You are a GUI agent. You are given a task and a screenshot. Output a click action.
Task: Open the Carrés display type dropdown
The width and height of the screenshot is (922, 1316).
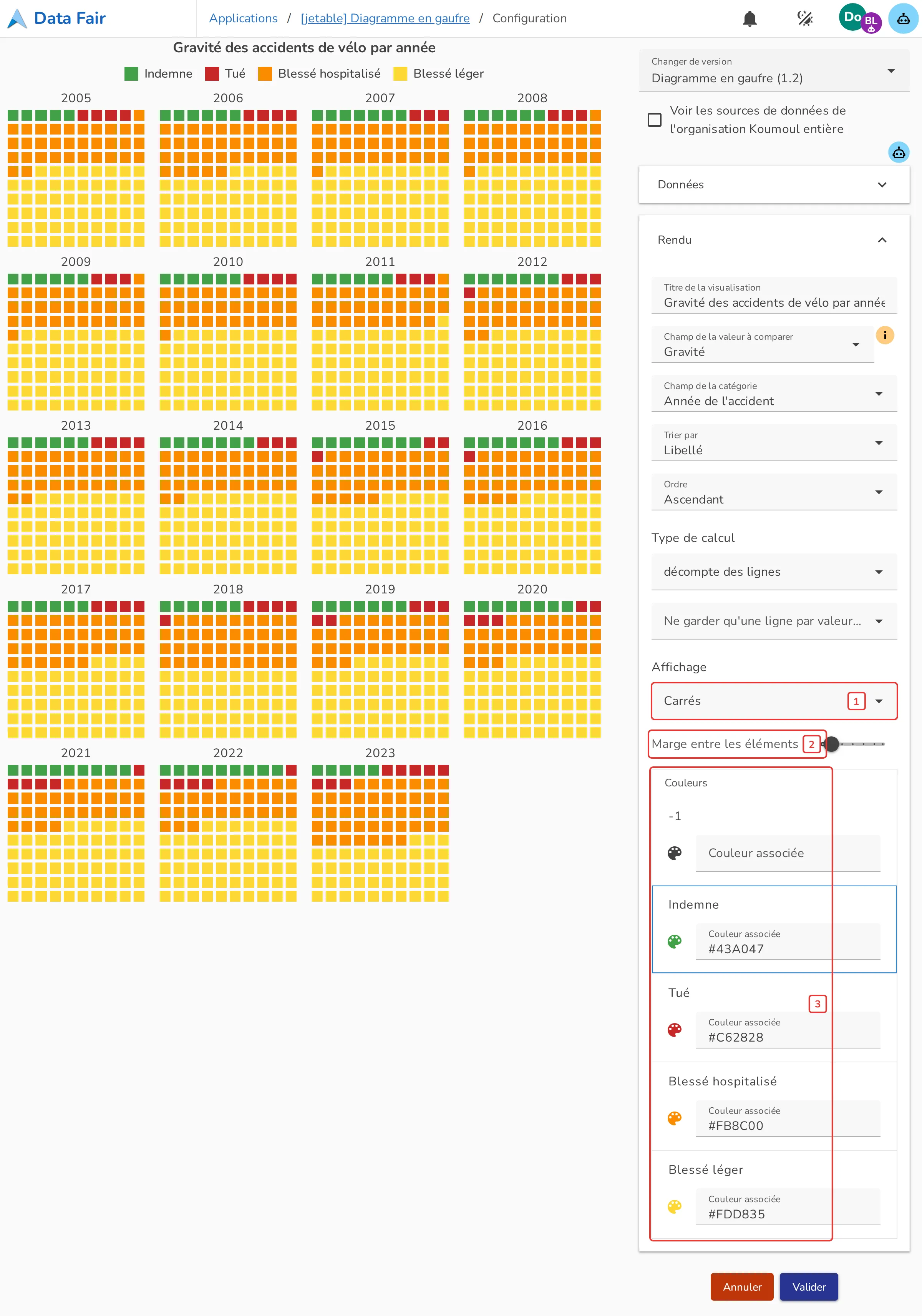[x=774, y=701]
